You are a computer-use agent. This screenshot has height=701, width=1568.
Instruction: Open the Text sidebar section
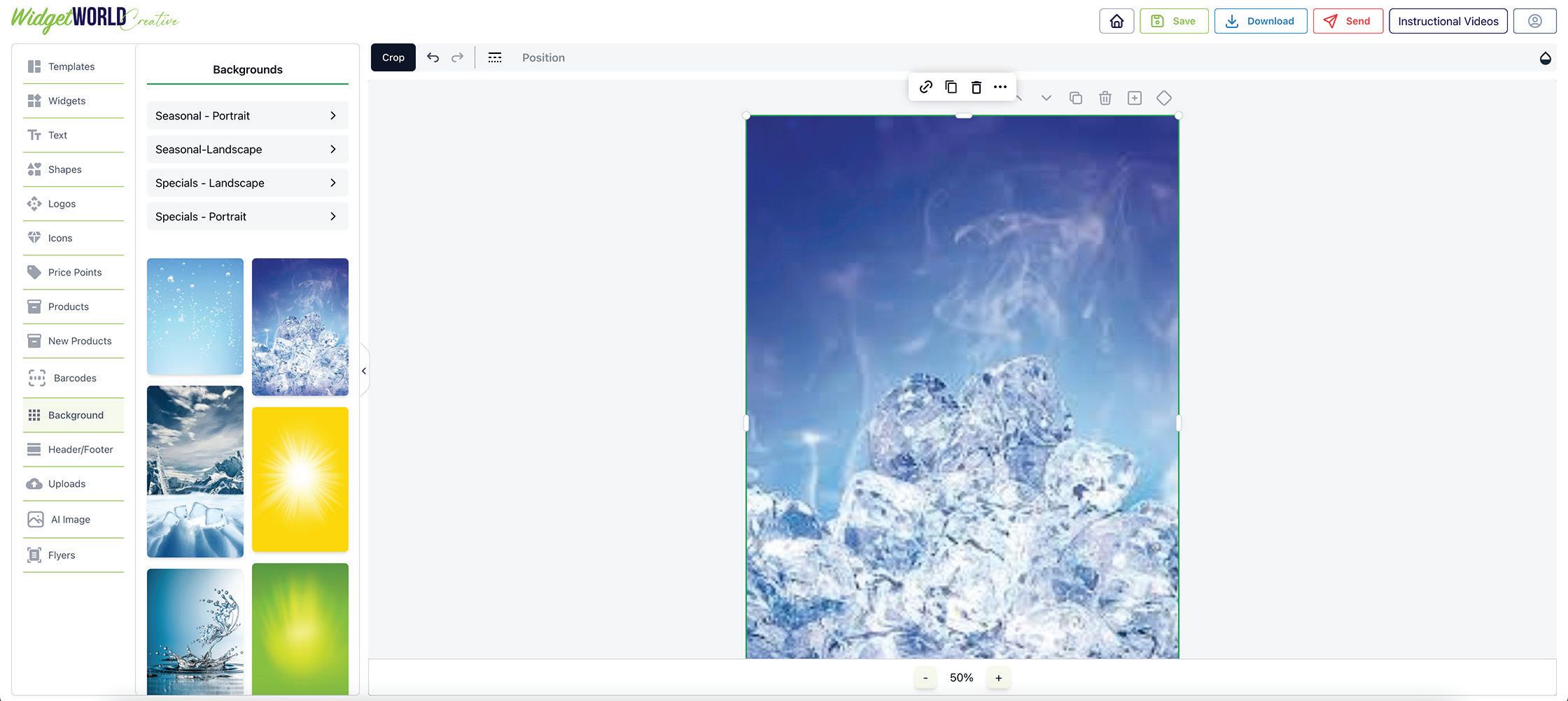pos(73,135)
